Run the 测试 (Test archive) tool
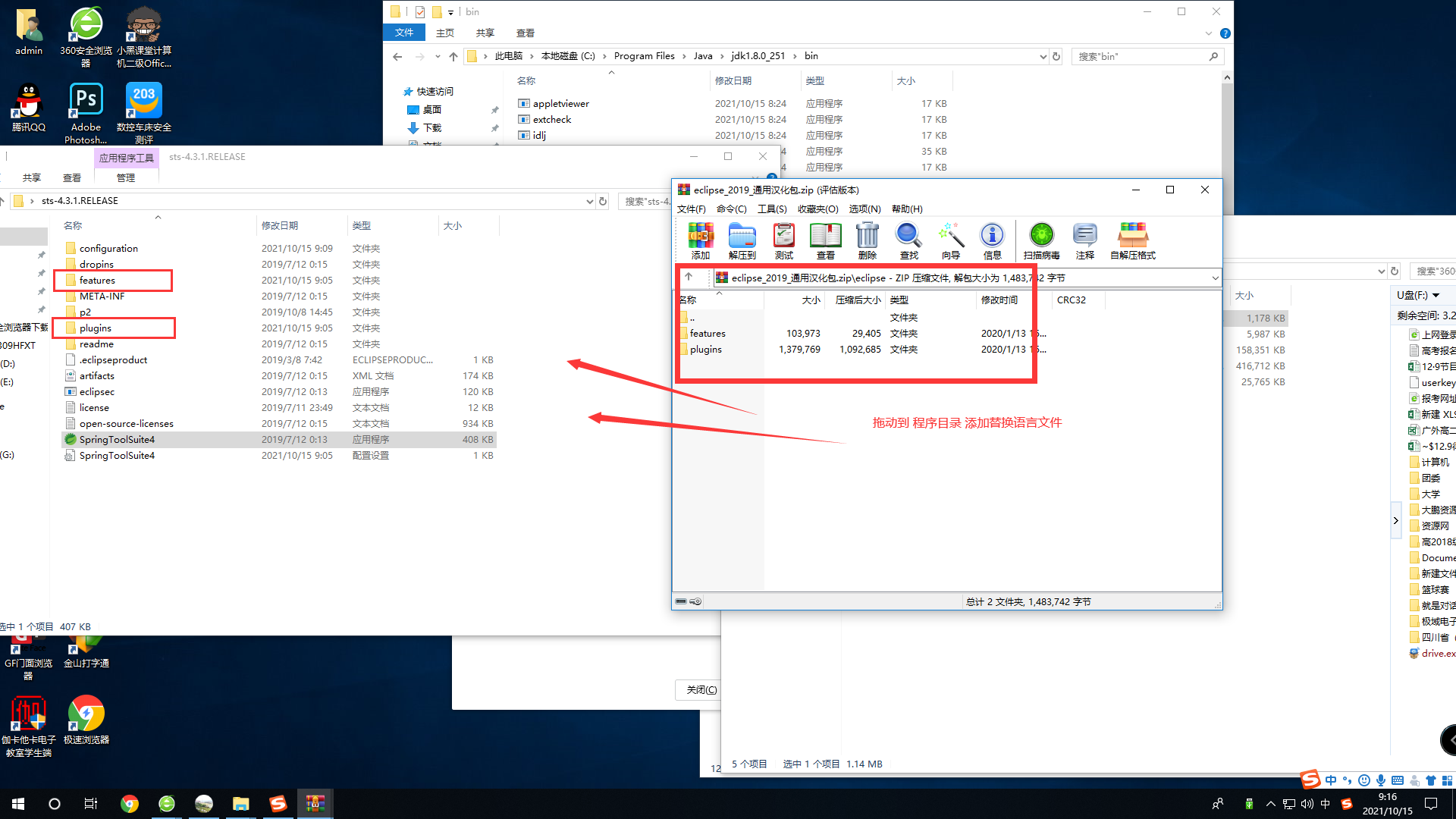Viewport: 1456px width, 819px height. (x=783, y=239)
